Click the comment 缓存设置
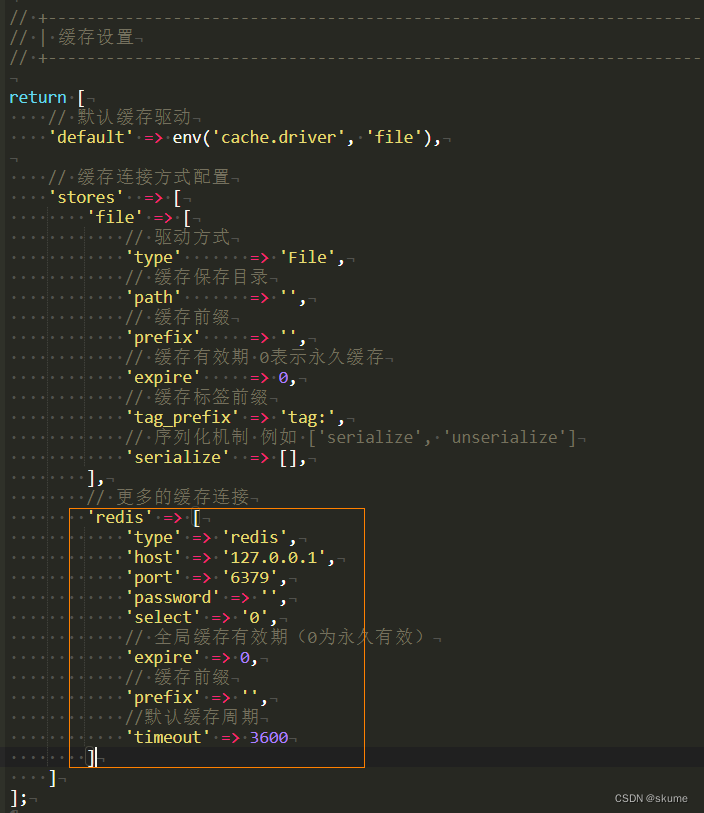704x813 pixels. click(x=96, y=37)
